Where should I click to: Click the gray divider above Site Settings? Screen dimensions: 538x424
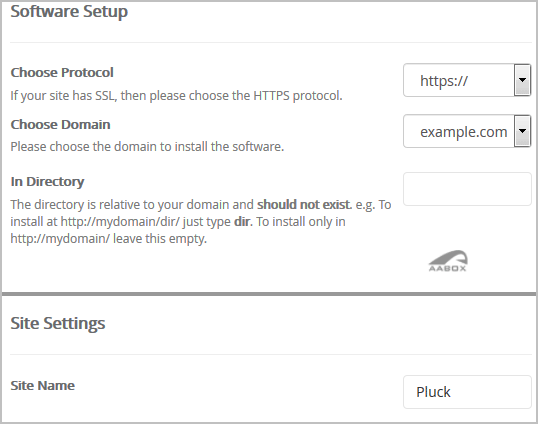point(269,294)
